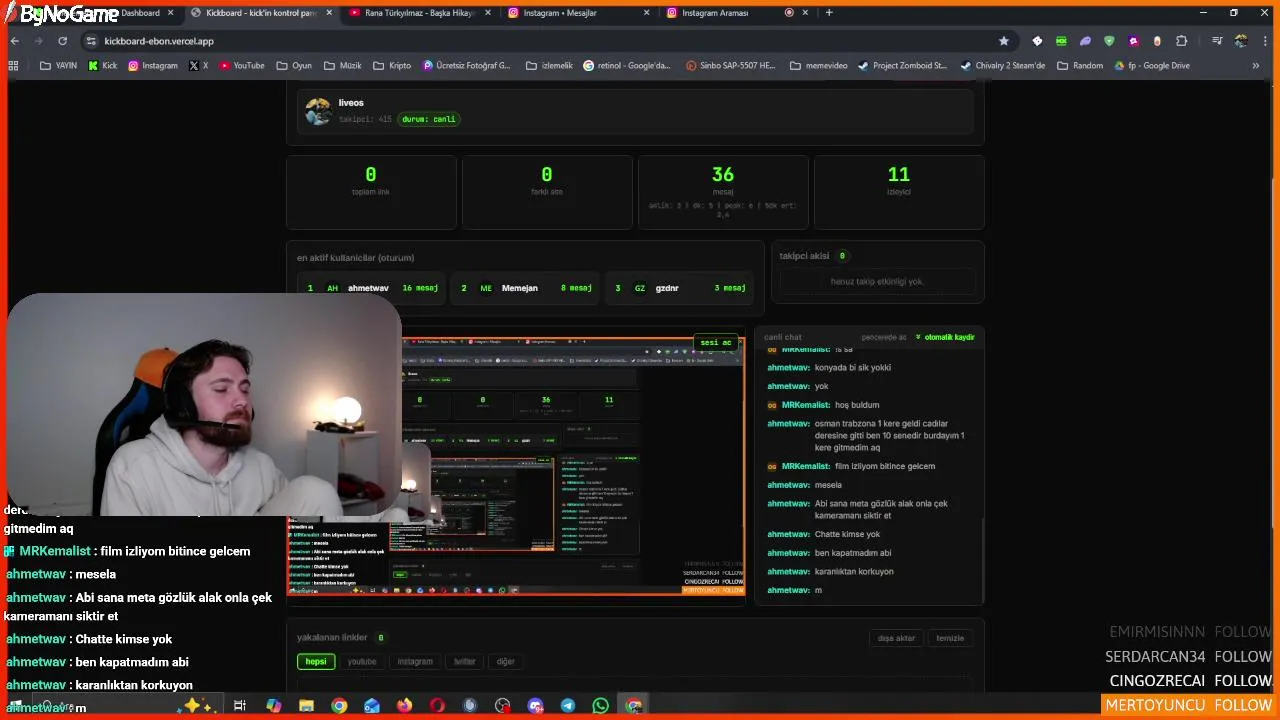Open the izlemelik bookmarks folder
This screenshot has height=720, width=1280.
tap(549, 66)
